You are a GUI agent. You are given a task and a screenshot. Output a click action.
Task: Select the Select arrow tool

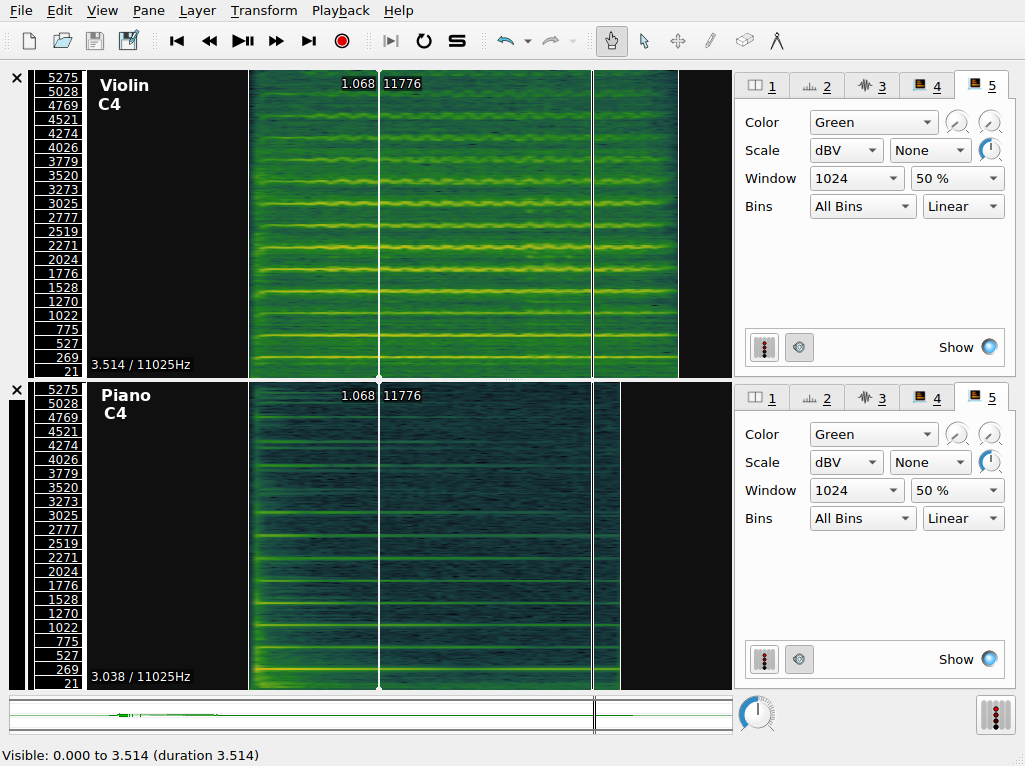645,41
